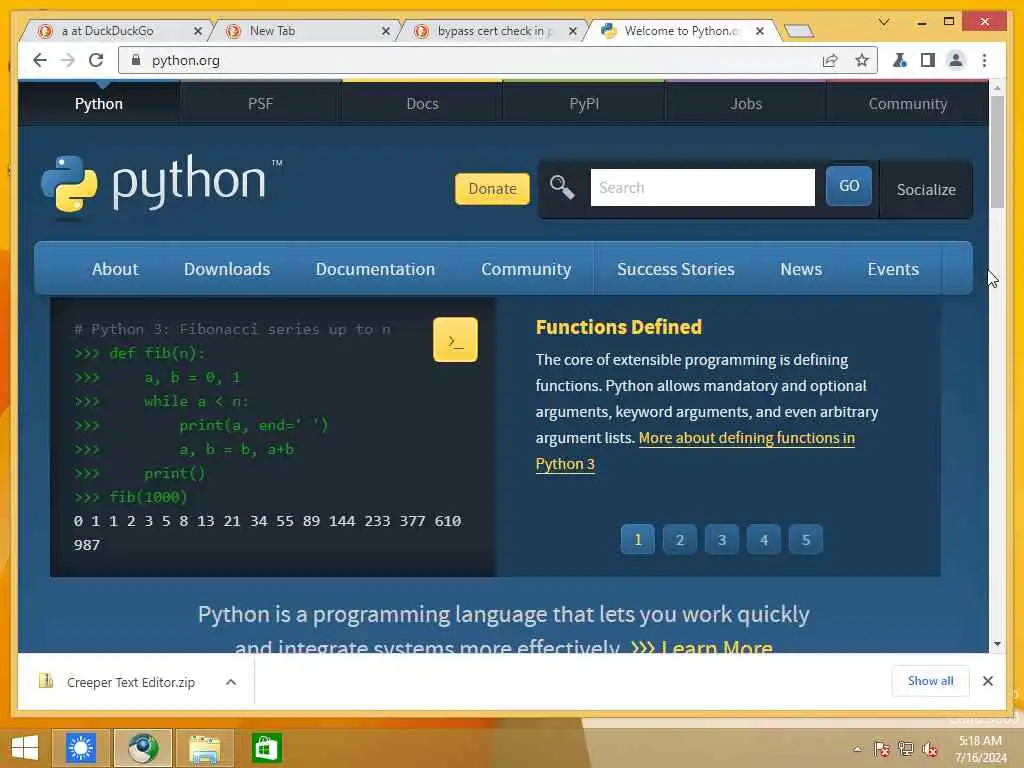Open the profile avatar menu

click(956, 61)
